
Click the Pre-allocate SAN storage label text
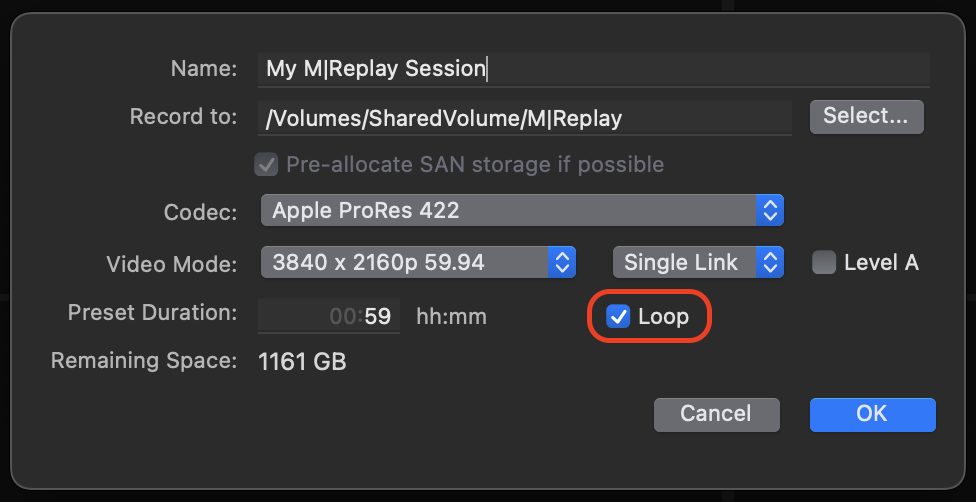(475, 164)
